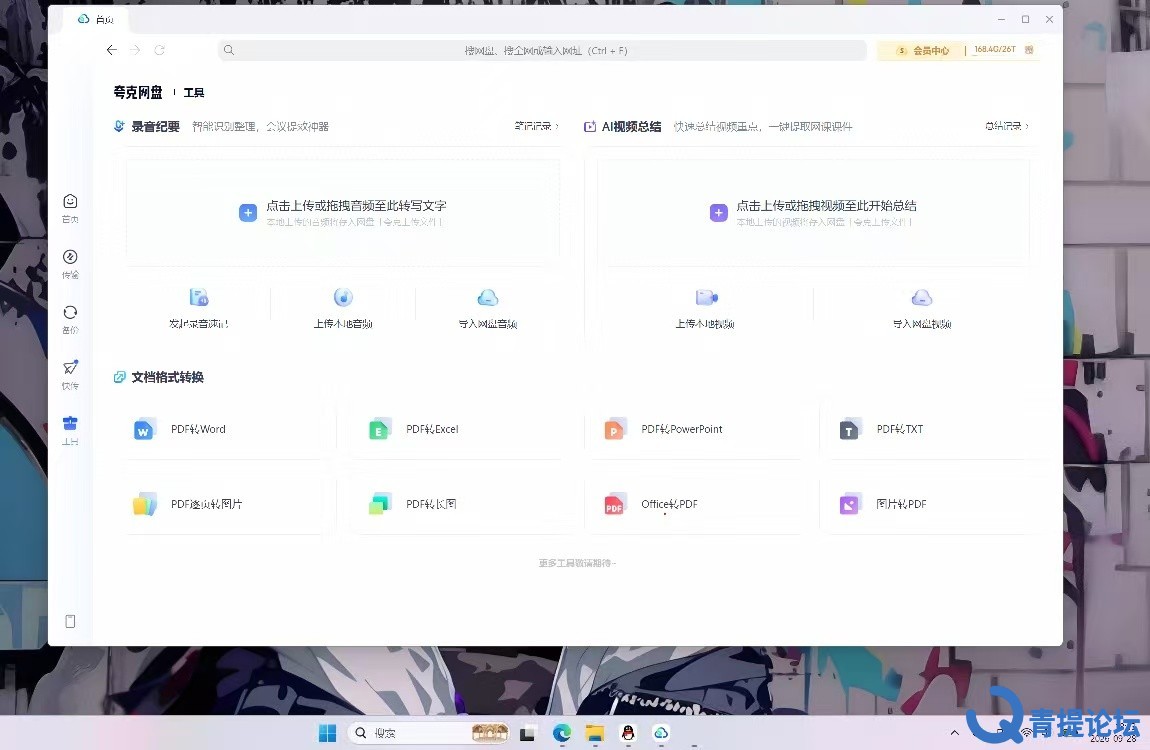Viewport: 1150px width, 750px height.
Task: Go back with the left arrow
Action: point(111,50)
